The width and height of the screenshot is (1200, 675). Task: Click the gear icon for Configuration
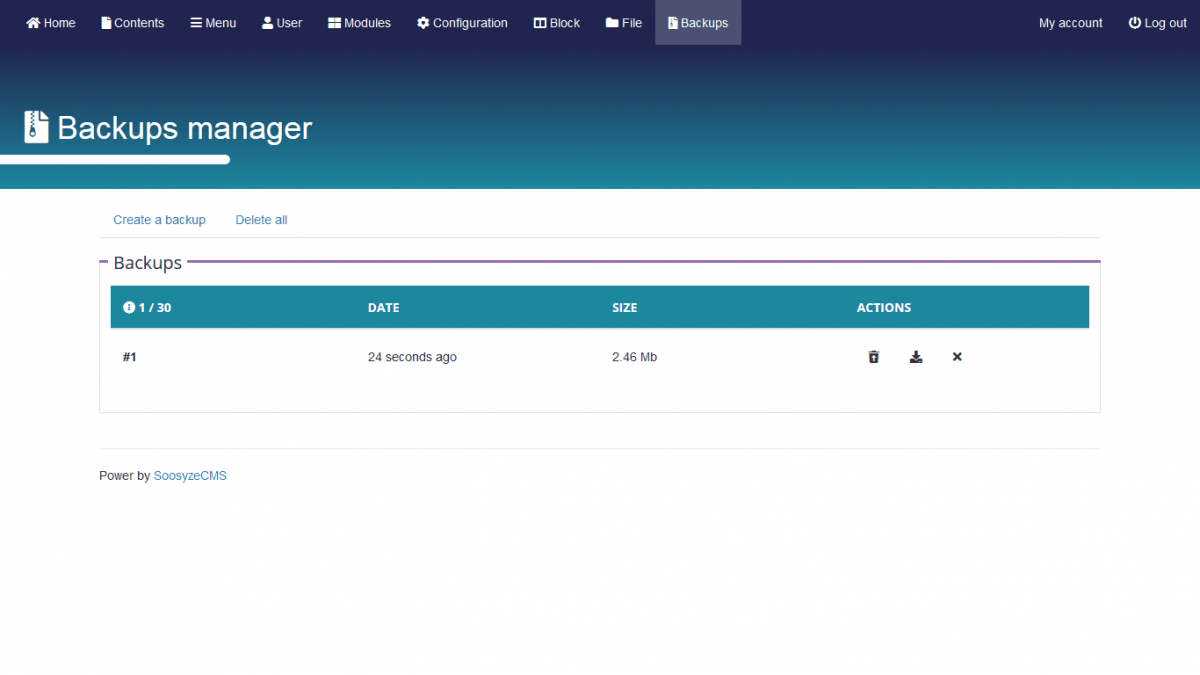[423, 23]
